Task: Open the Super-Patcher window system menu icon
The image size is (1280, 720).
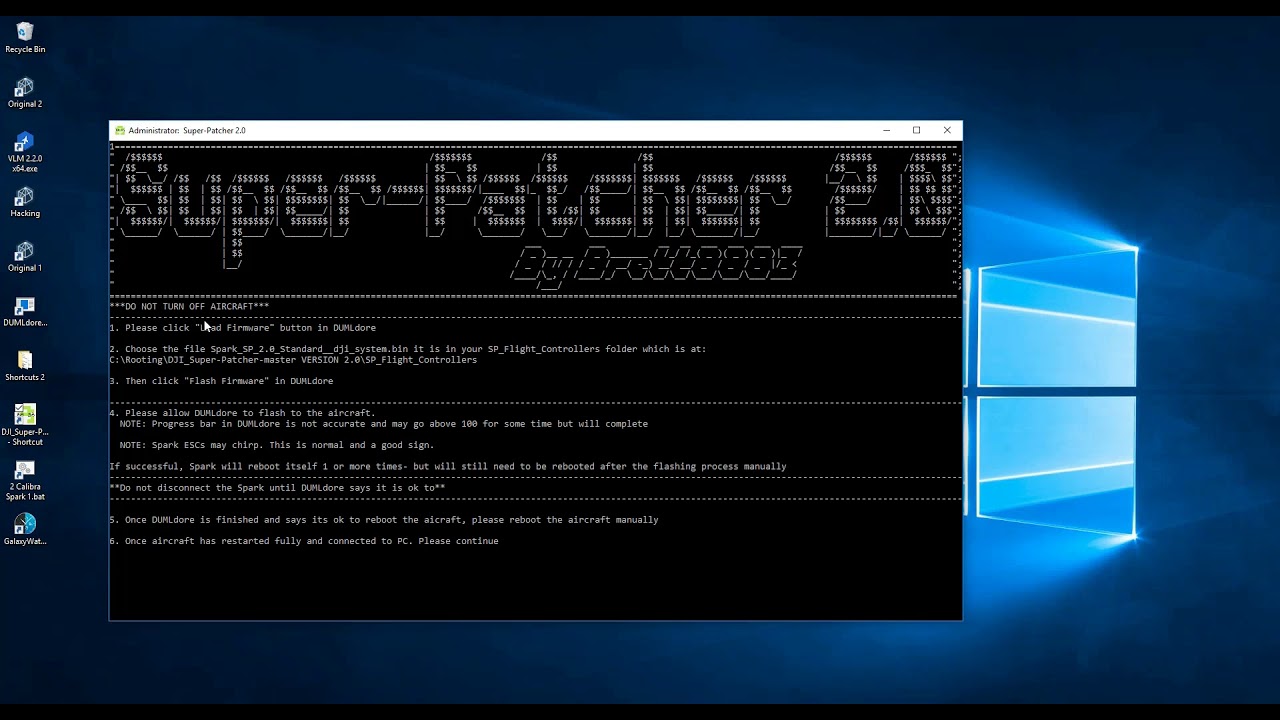Action: pyautogui.click(x=120, y=130)
